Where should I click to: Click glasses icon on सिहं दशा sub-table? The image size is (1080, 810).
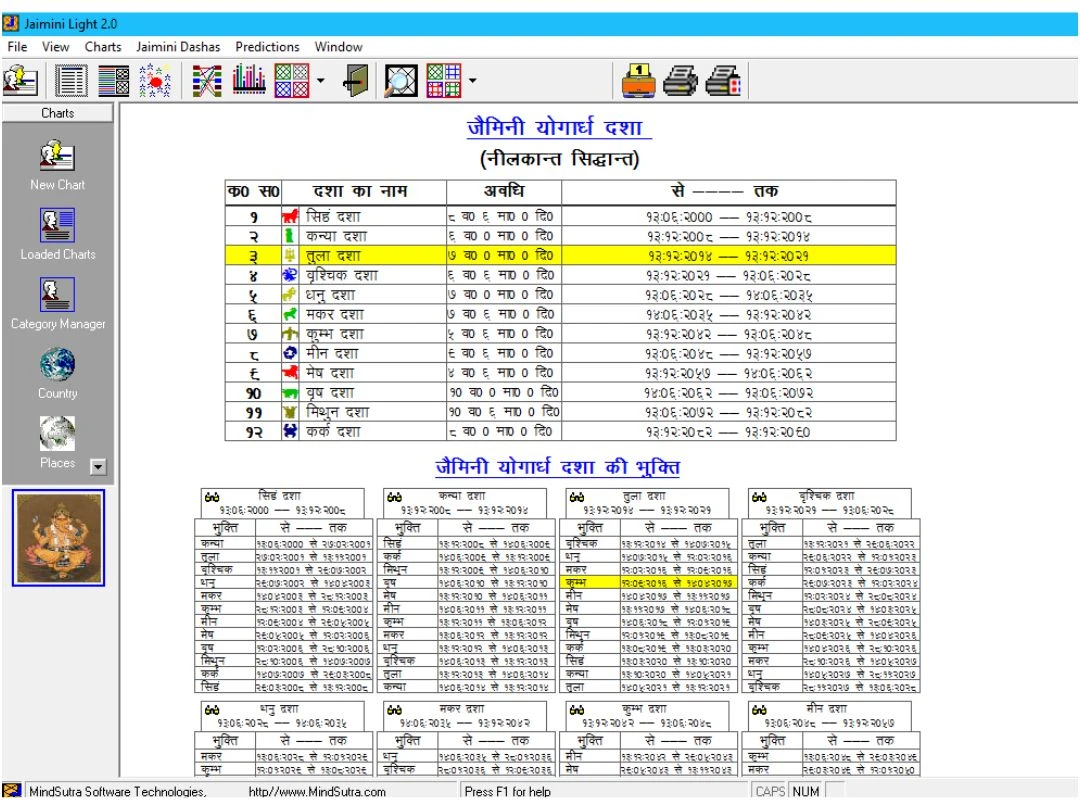(212, 497)
